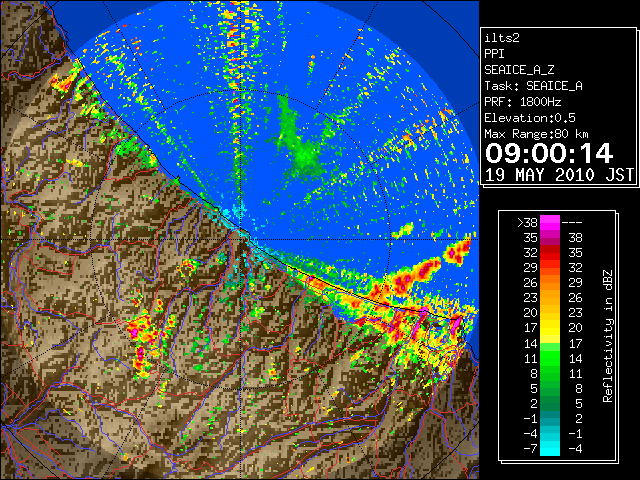Pick the bright green swatch beside 11
Viewport: 640px width, 480px height.
550,358
